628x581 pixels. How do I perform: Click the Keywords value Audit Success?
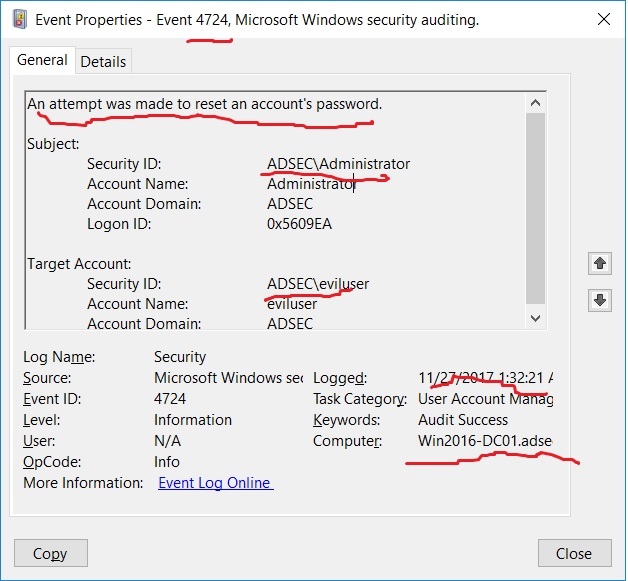click(463, 420)
